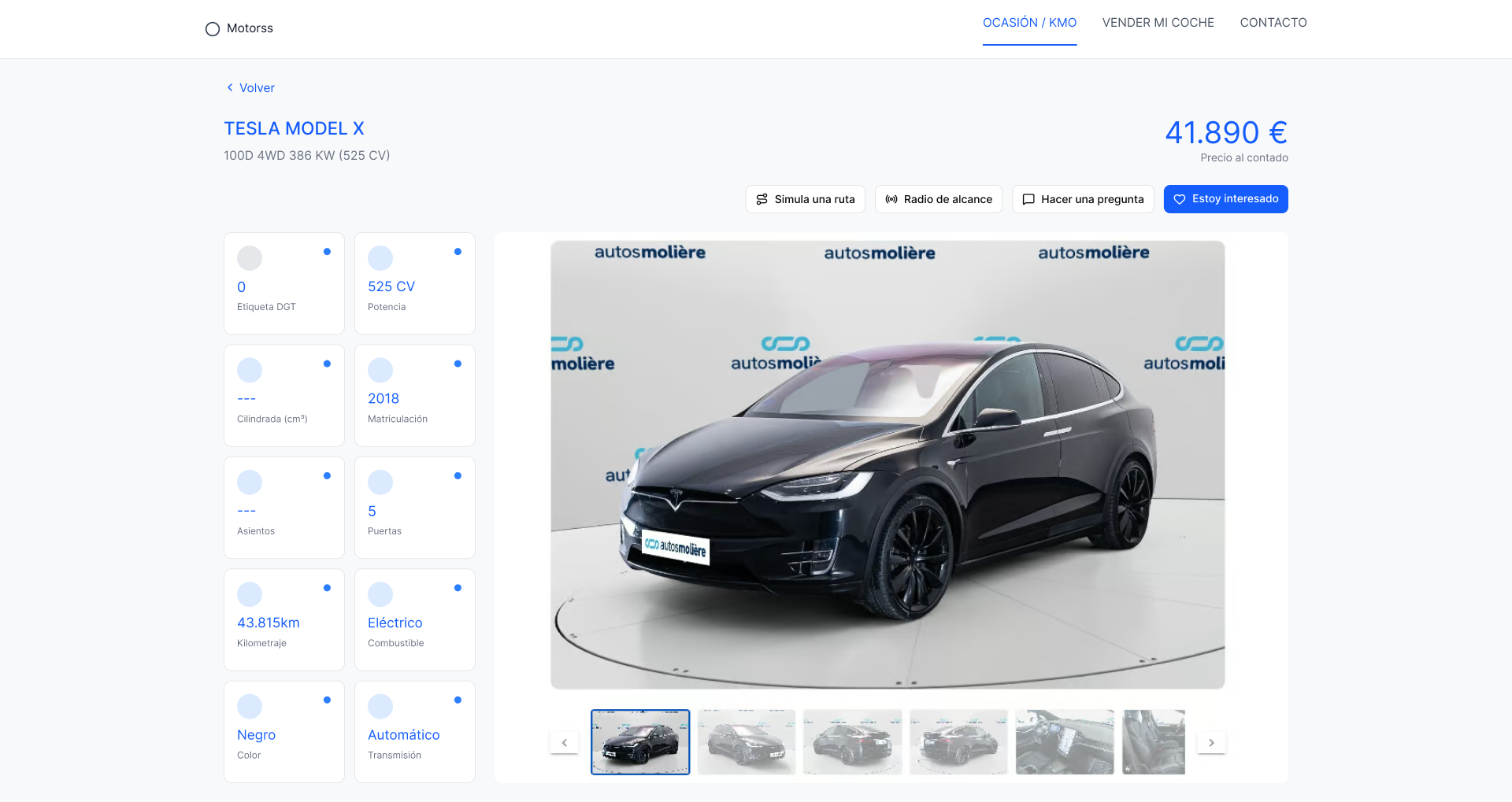
Task: Select the seats interior thumbnail
Action: (x=1154, y=742)
